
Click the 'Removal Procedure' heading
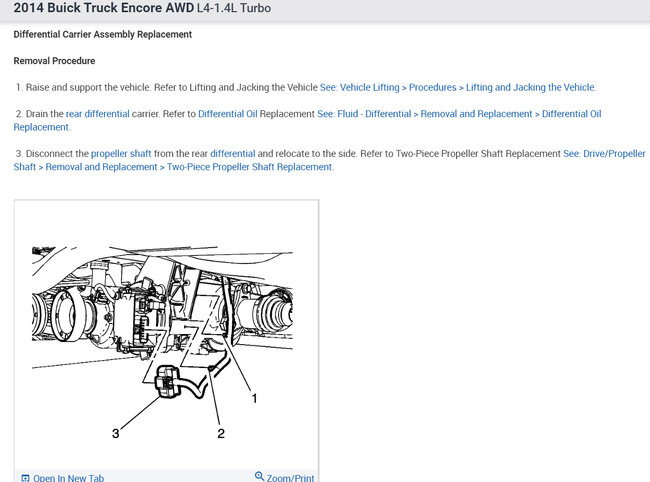coord(54,61)
